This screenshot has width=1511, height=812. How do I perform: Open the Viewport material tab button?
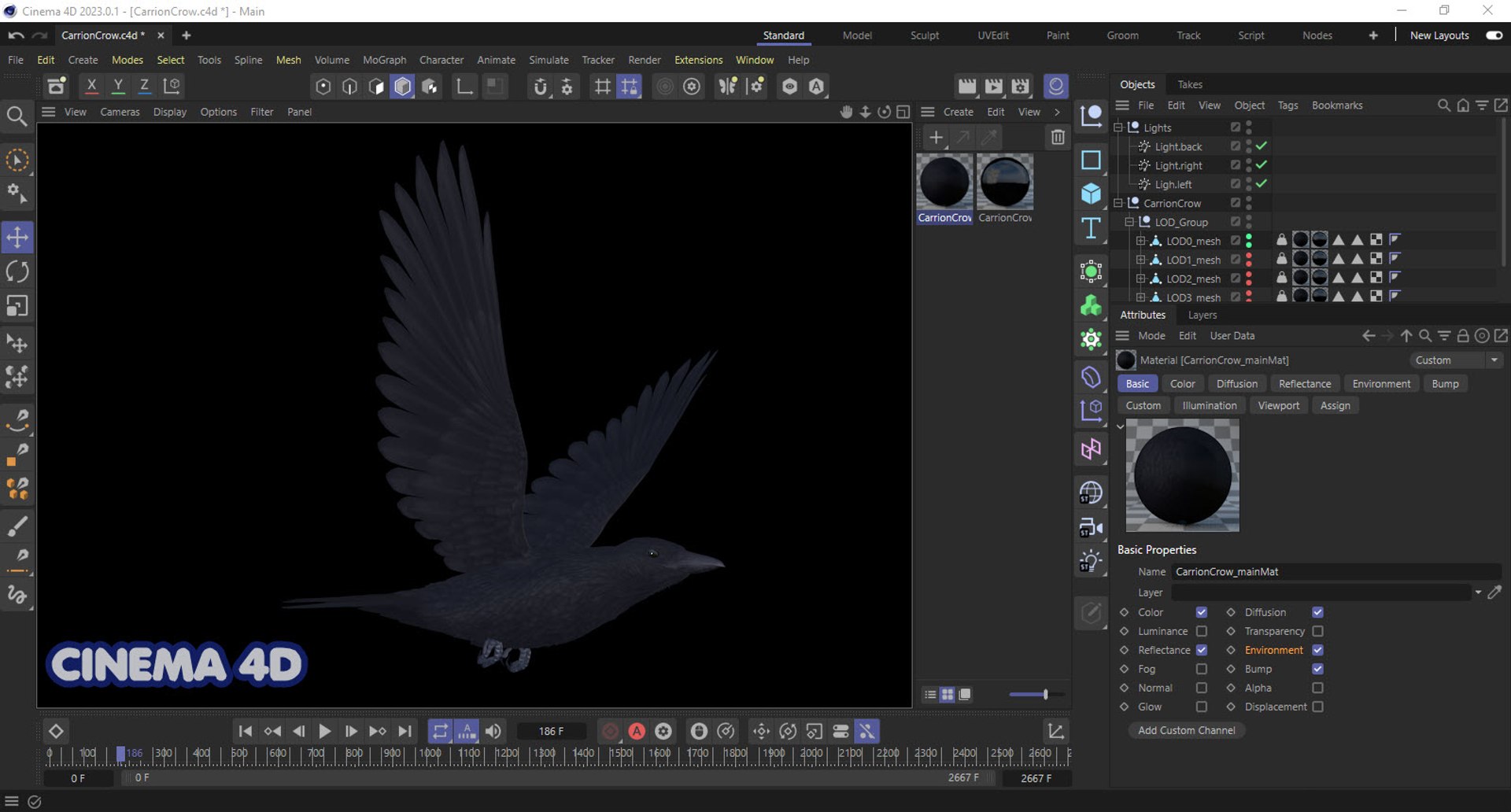(1278, 406)
